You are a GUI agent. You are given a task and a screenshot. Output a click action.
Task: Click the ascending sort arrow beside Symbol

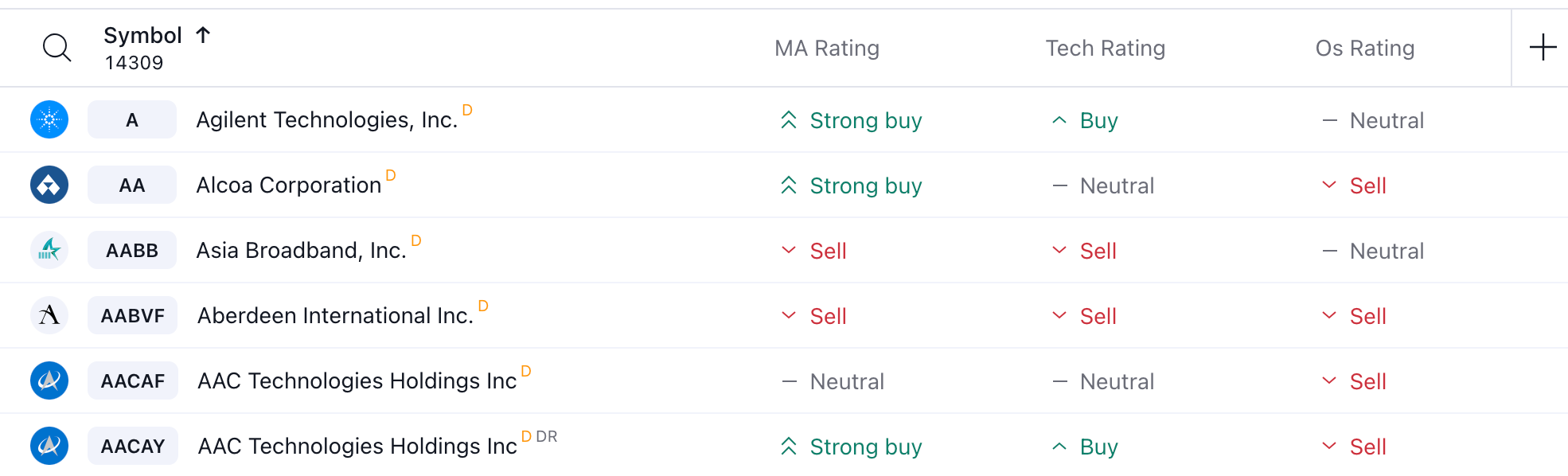pos(203,35)
